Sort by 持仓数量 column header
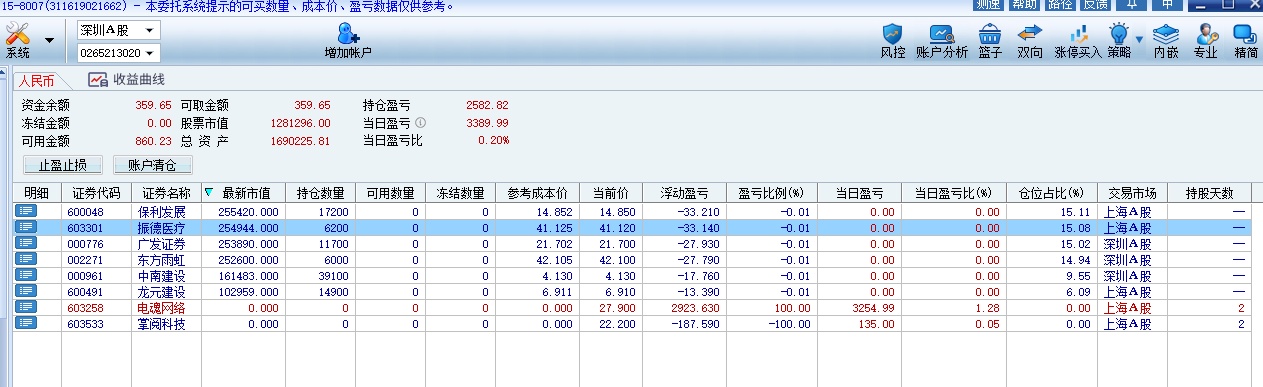The width and height of the screenshot is (1263, 387). pyautogui.click(x=320, y=192)
